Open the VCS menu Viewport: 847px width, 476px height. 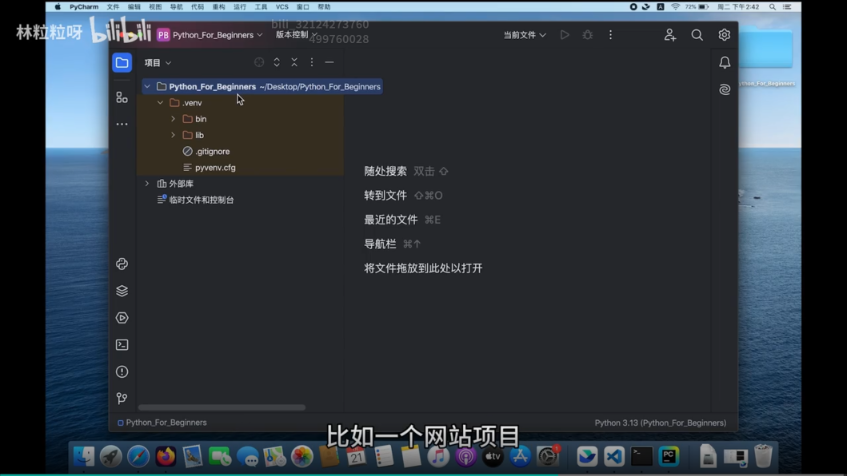pyautogui.click(x=282, y=7)
